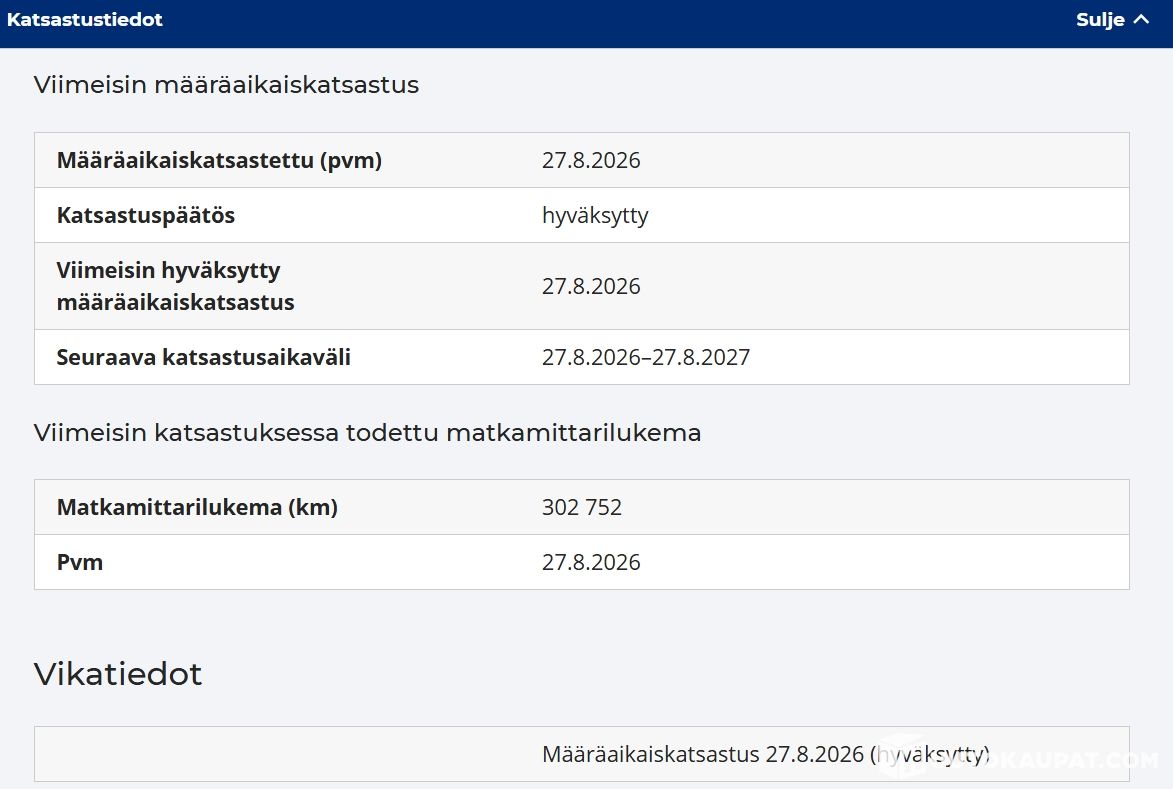The image size is (1173, 789).
Task: Click the Vikatiedot heading
Action: pos(118,674)
